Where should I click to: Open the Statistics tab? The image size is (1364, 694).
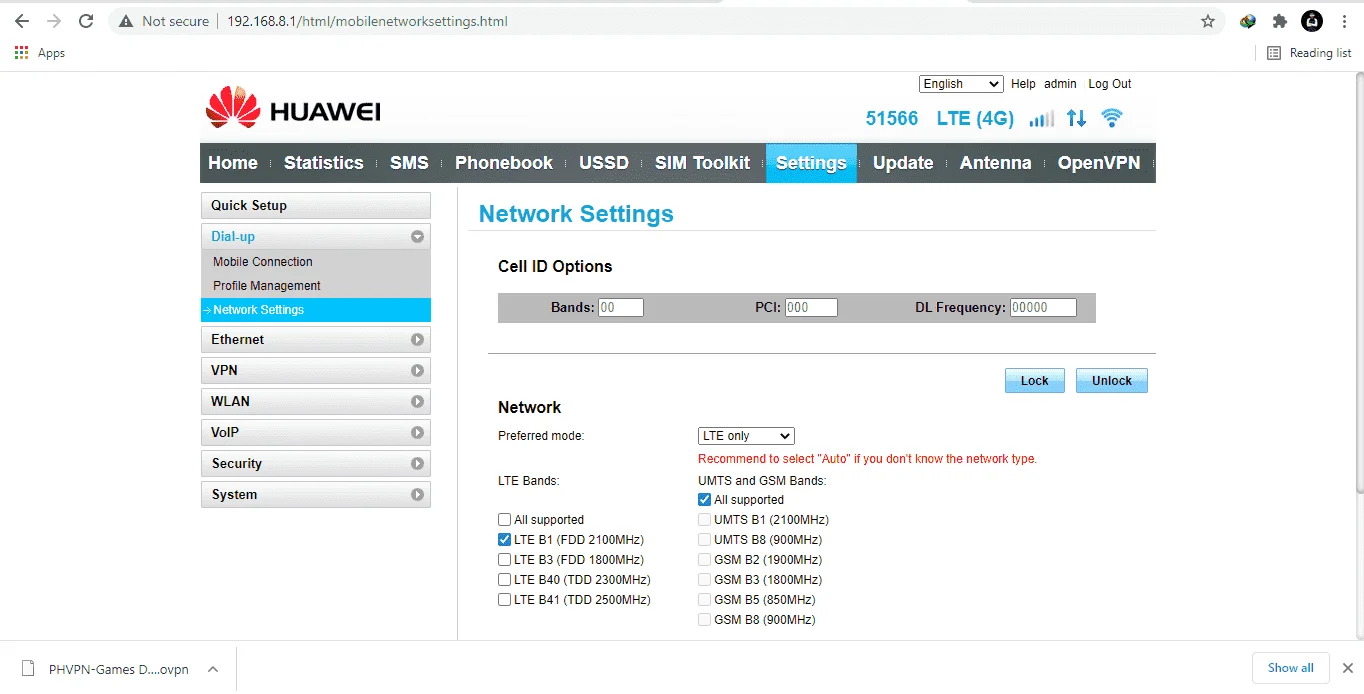tap(324, 163)
